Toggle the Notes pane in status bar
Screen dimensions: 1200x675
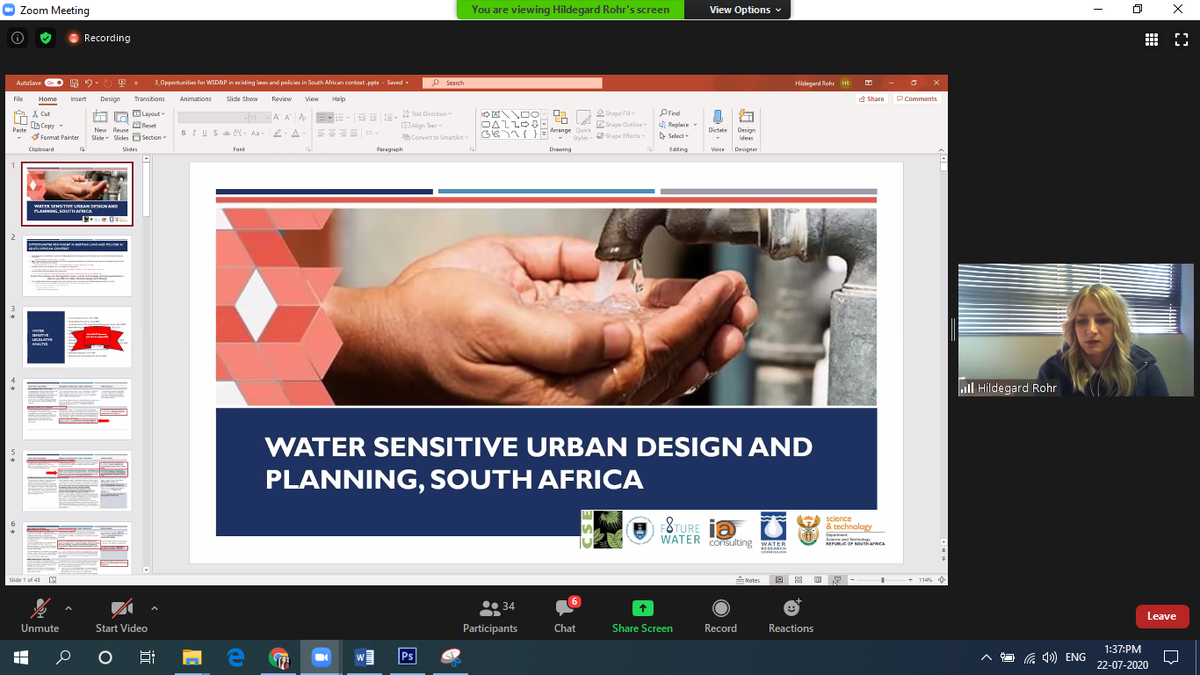748,580
